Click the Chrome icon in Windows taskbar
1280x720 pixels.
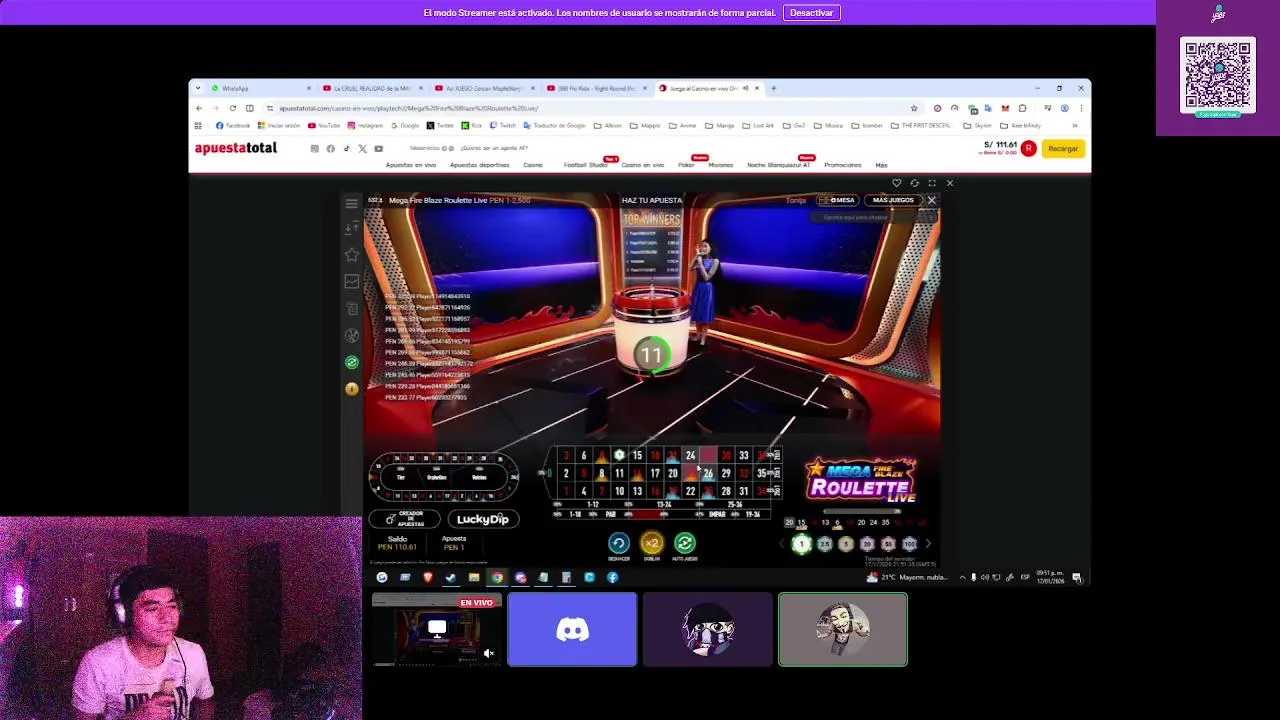[497, 577]
